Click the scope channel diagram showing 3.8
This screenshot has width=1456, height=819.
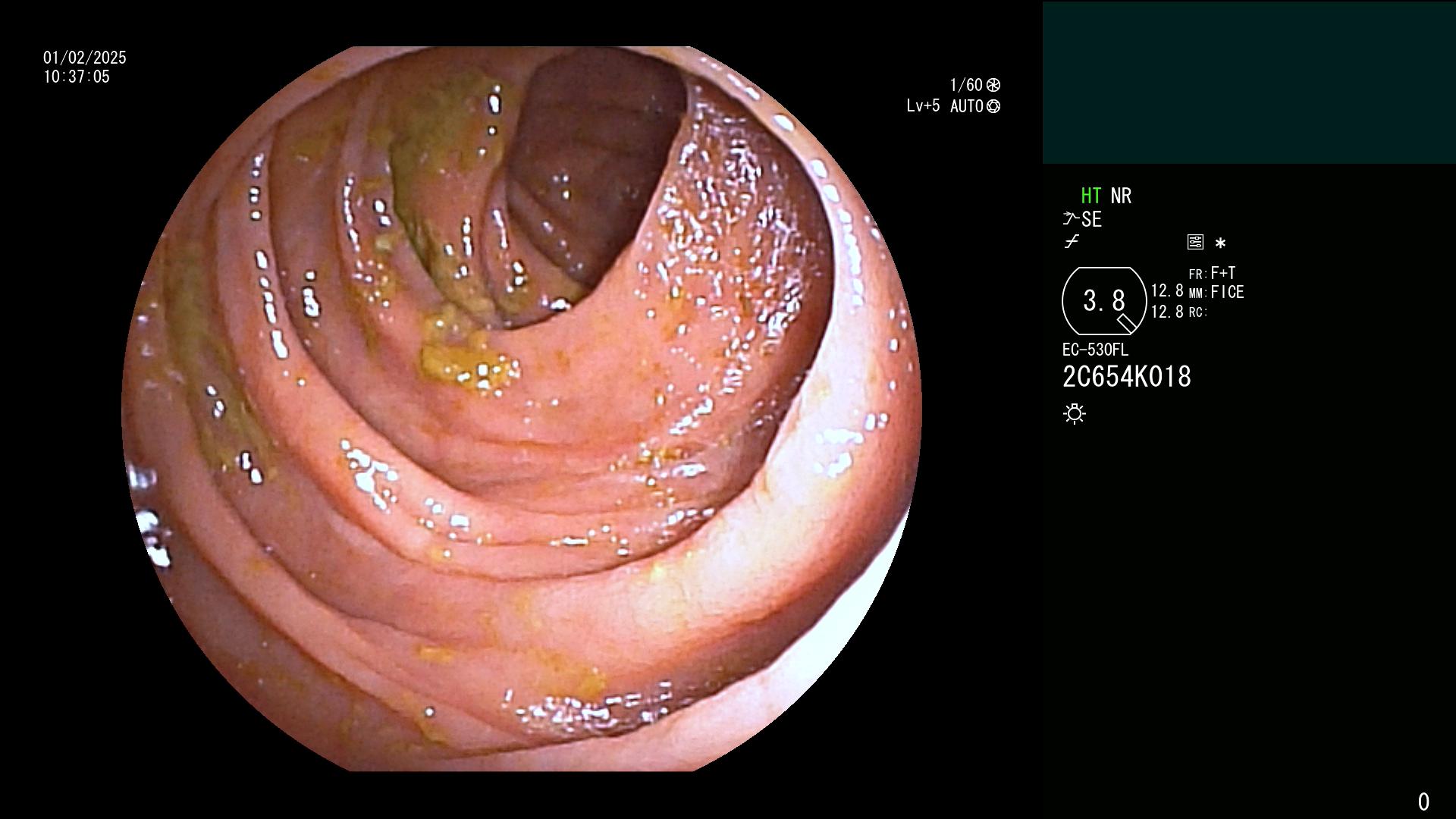[1104, 301]
